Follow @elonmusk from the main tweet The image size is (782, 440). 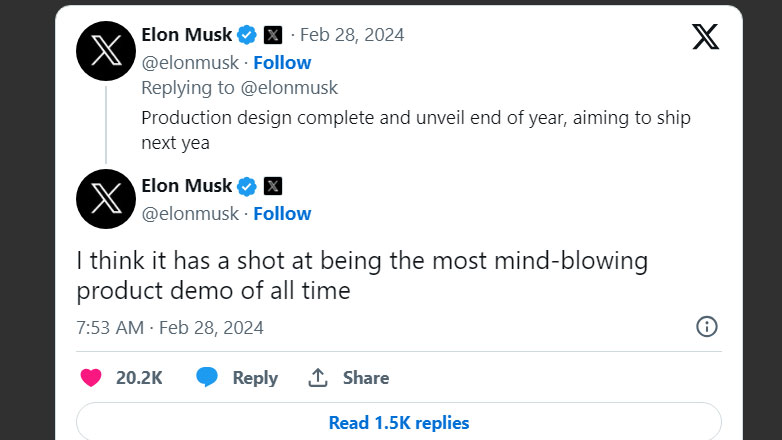click(282, 213)
